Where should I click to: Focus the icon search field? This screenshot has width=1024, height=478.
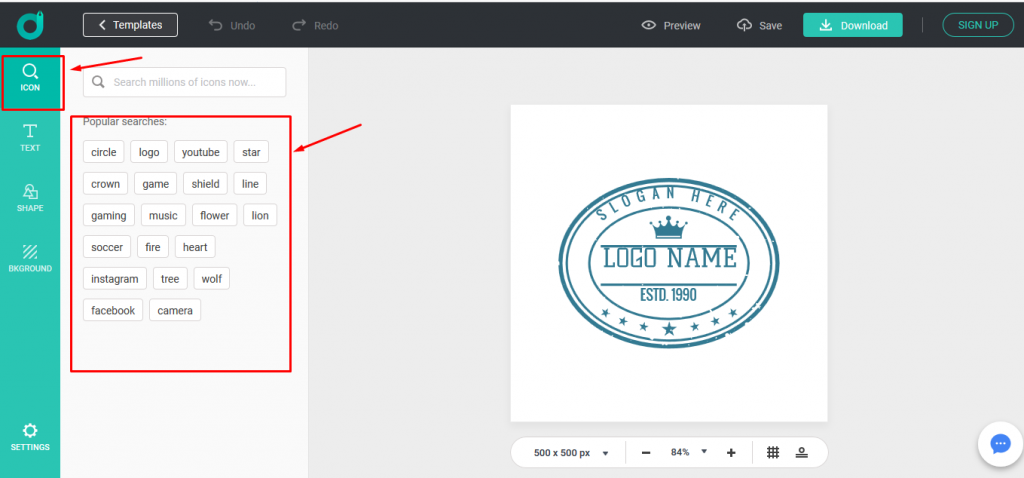pyautogui.click(x=184, y=82)
